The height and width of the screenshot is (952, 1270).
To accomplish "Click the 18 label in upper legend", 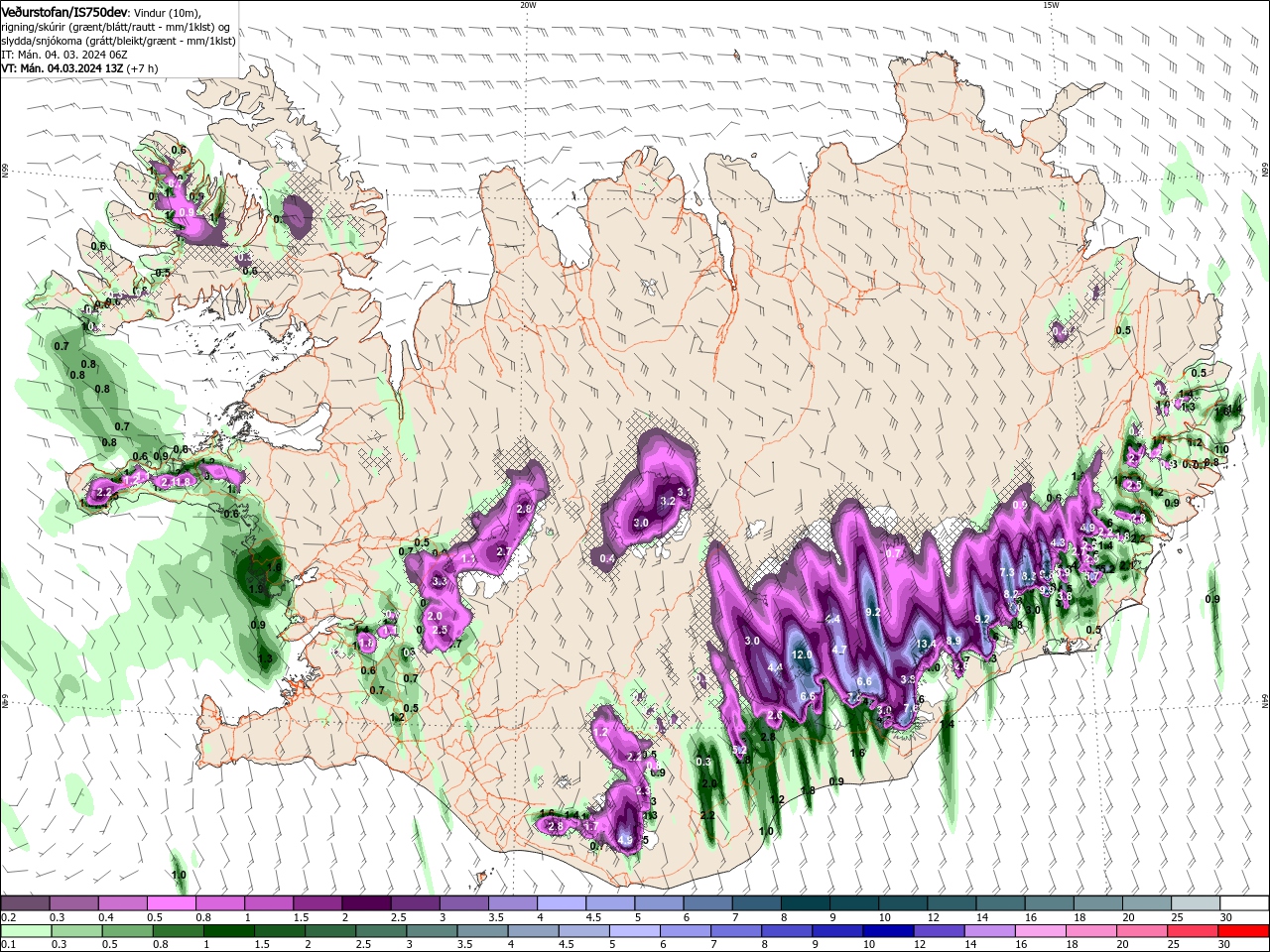I will click(x=1079, y=917).
